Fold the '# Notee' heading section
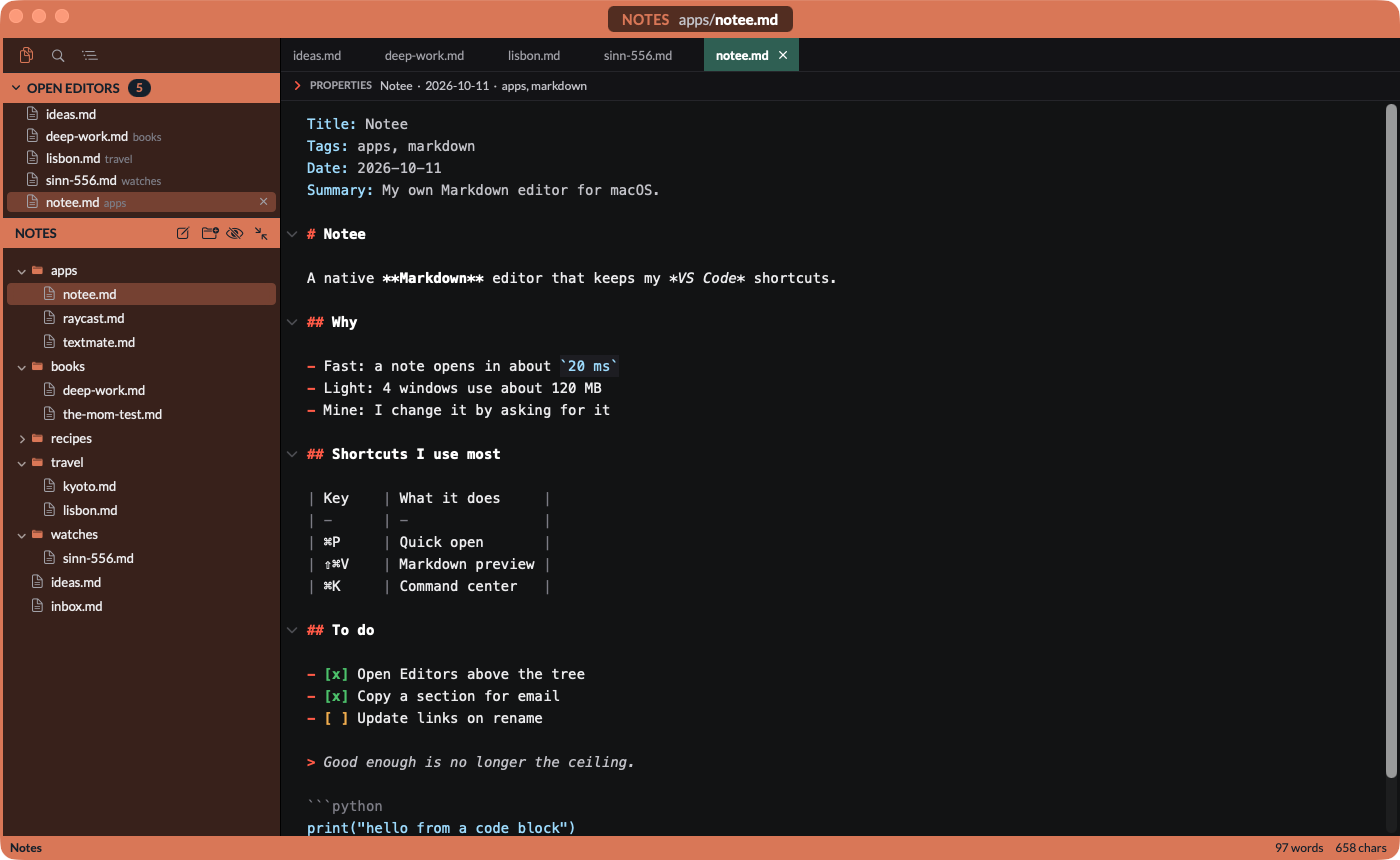This screenshot has width=1400, height=860. click(x=292, y=234)
